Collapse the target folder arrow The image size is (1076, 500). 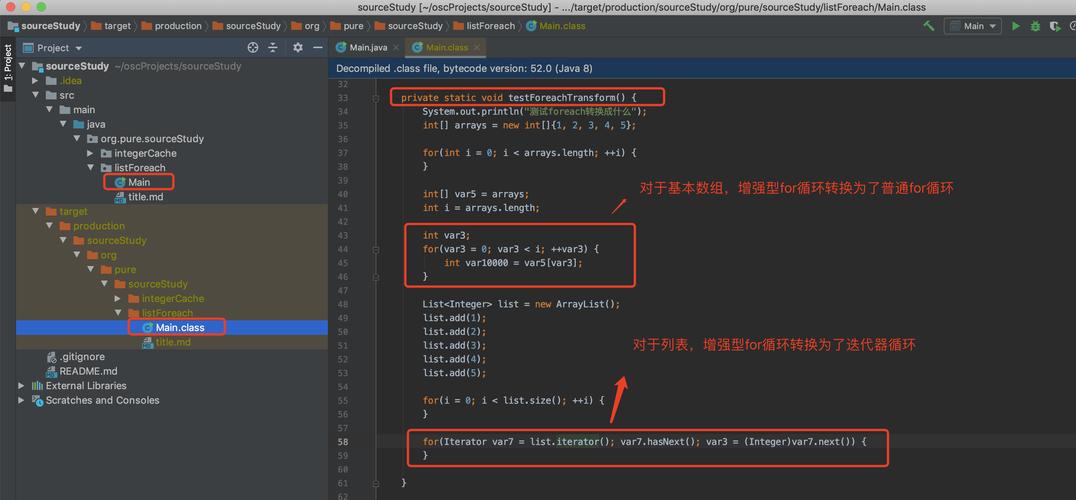[x=36, y=211]
